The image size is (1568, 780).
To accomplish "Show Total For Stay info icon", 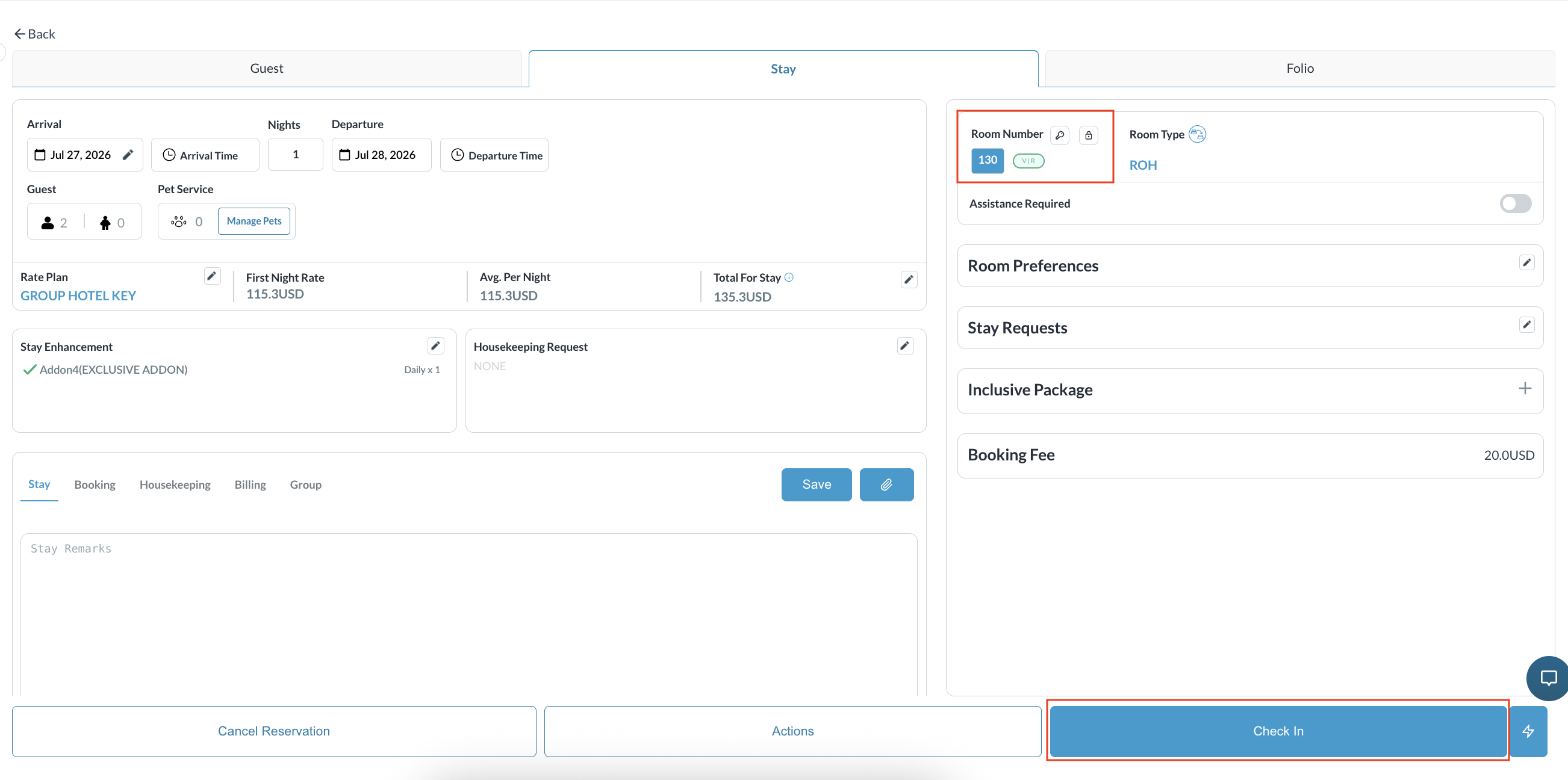I will (789, 277).
